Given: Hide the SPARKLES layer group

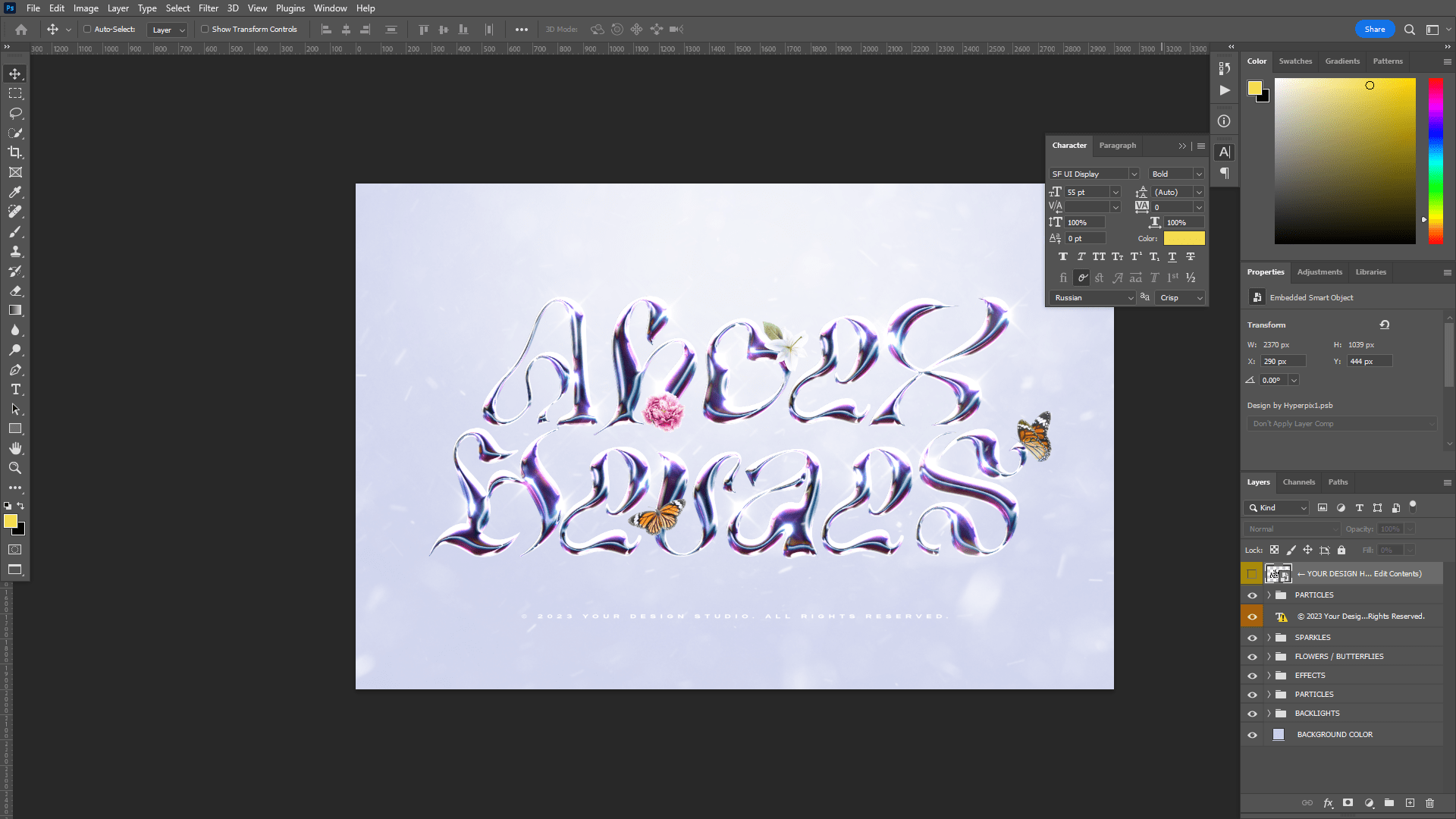Looking at the screenshot, I should point(1252,637).
